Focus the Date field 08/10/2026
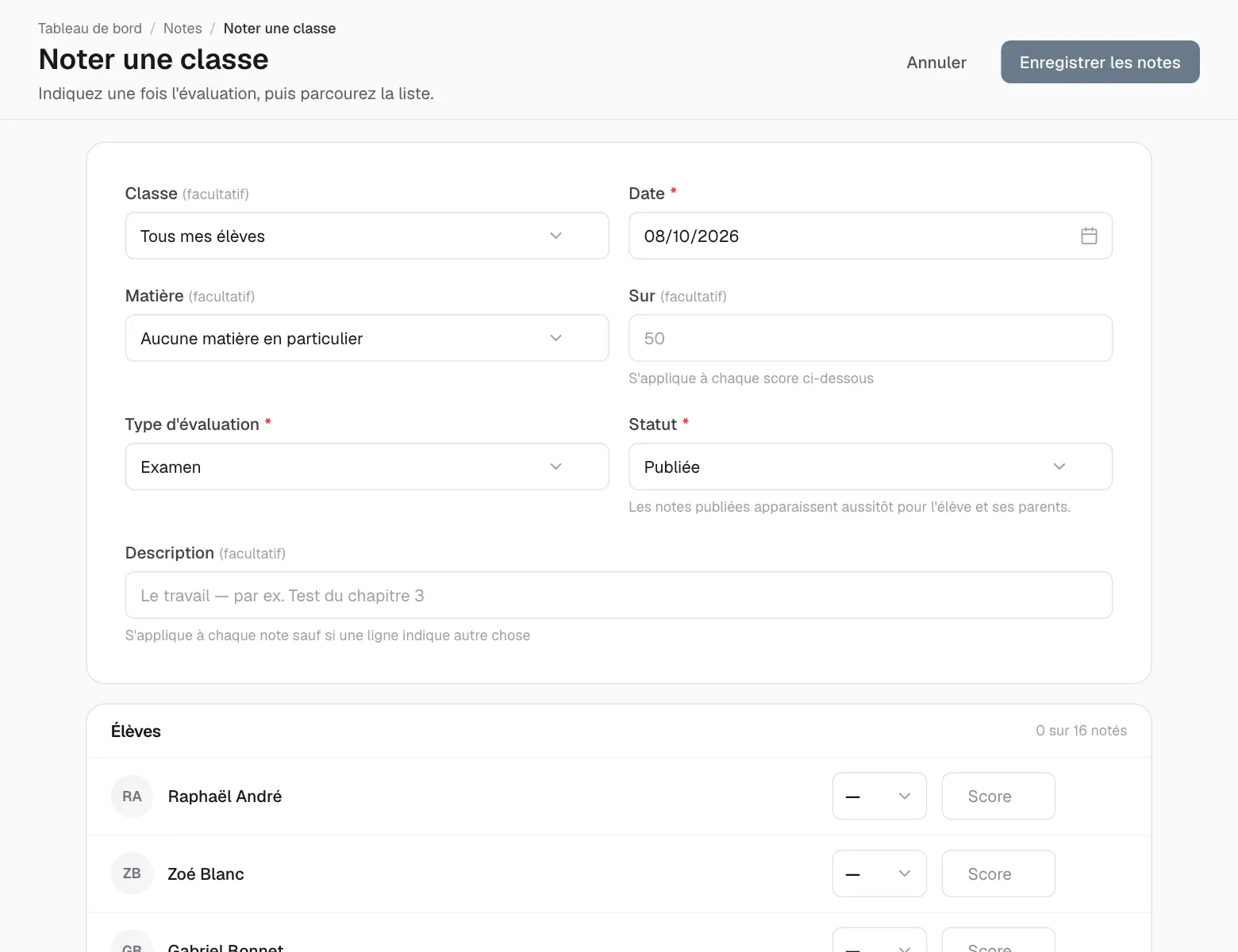The width and height of the screenshot is (1238, 952). 871,236
